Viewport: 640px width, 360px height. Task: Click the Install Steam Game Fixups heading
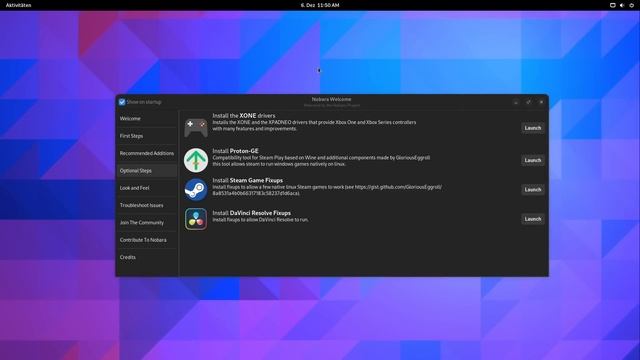(x=247, y=180)
